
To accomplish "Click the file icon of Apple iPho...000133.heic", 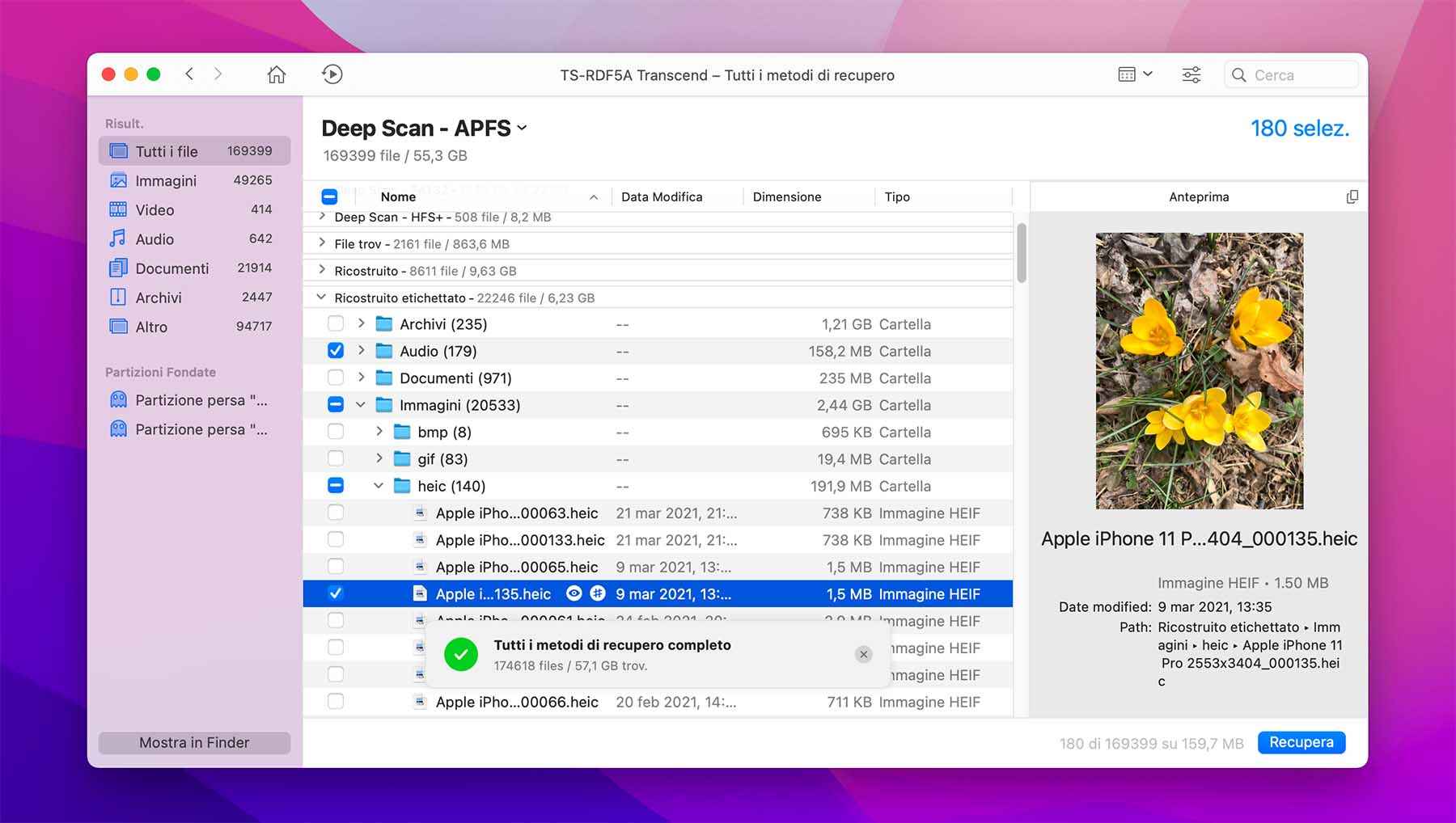I will tap(420, 540).
